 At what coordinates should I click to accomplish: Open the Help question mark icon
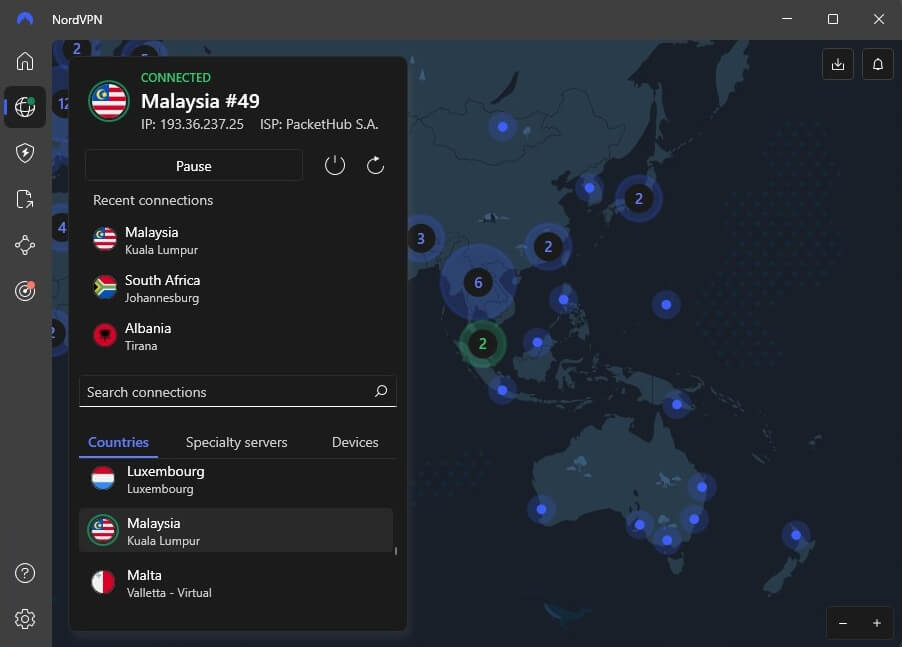click(25, 573)
